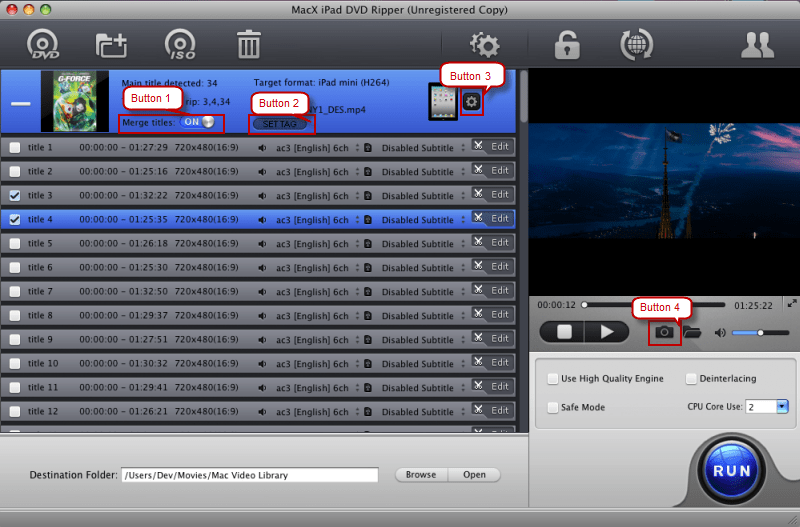This screenshot has height=527, width=800.
Task: Enable the Deinterlacing checkbox
Action: pos(691,379)
